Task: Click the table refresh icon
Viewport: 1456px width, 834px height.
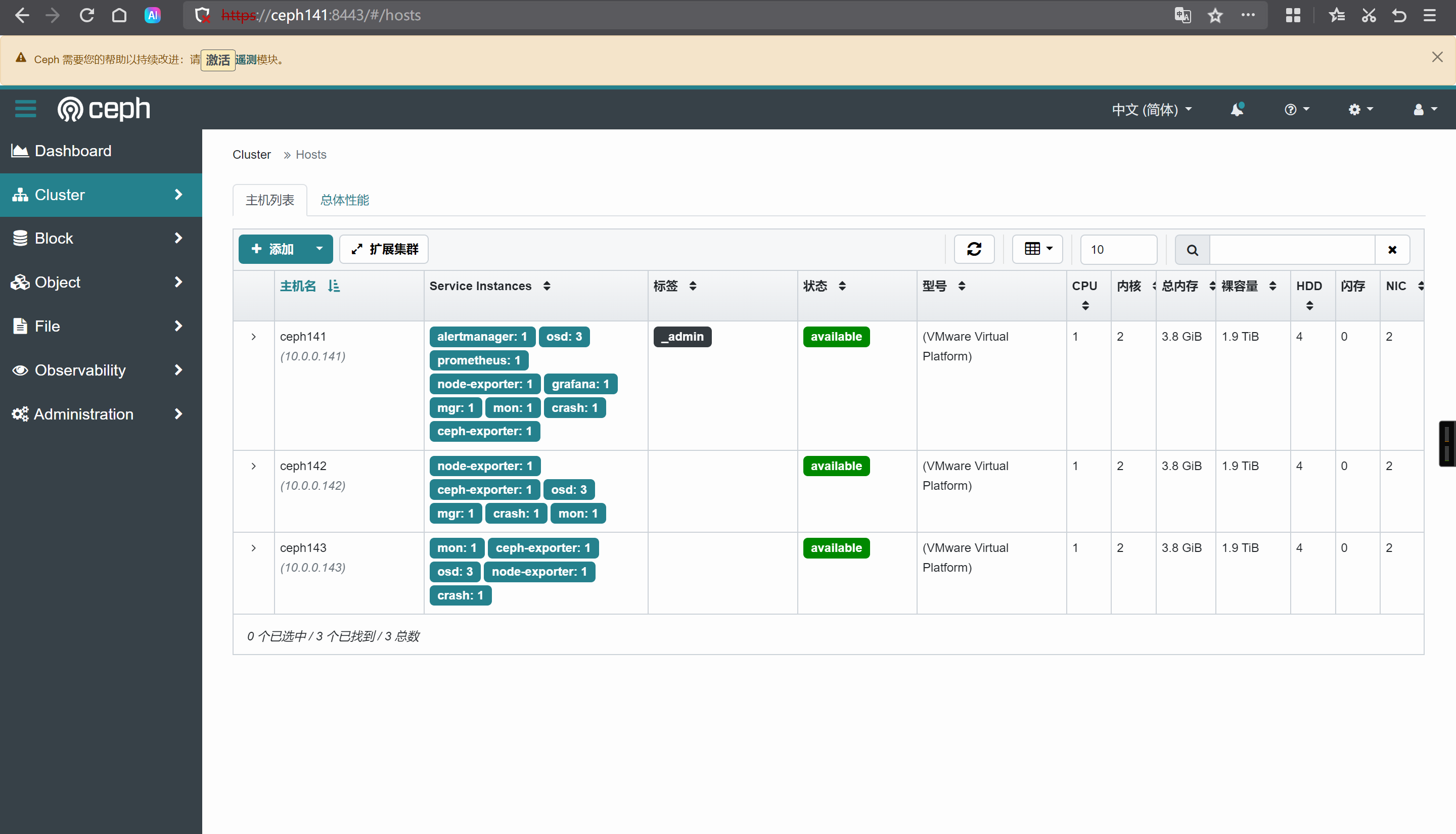Action: pos(974,249)
